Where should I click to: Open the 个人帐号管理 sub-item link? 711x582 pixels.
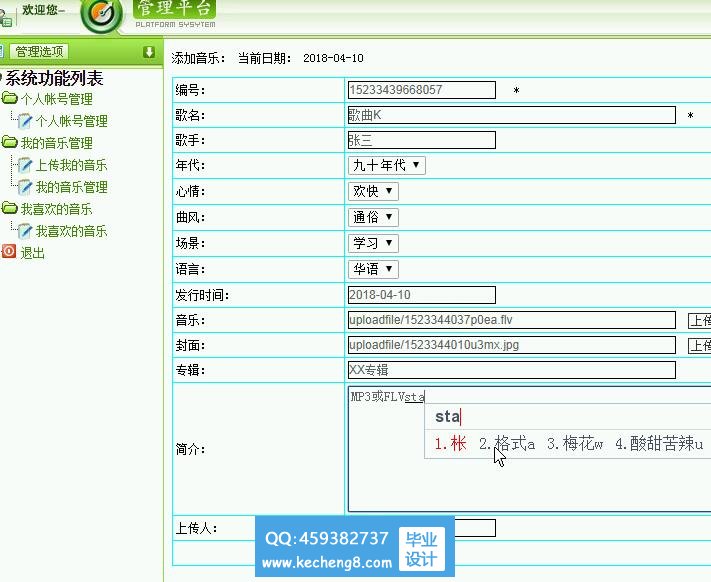click(x=72, y=121)
